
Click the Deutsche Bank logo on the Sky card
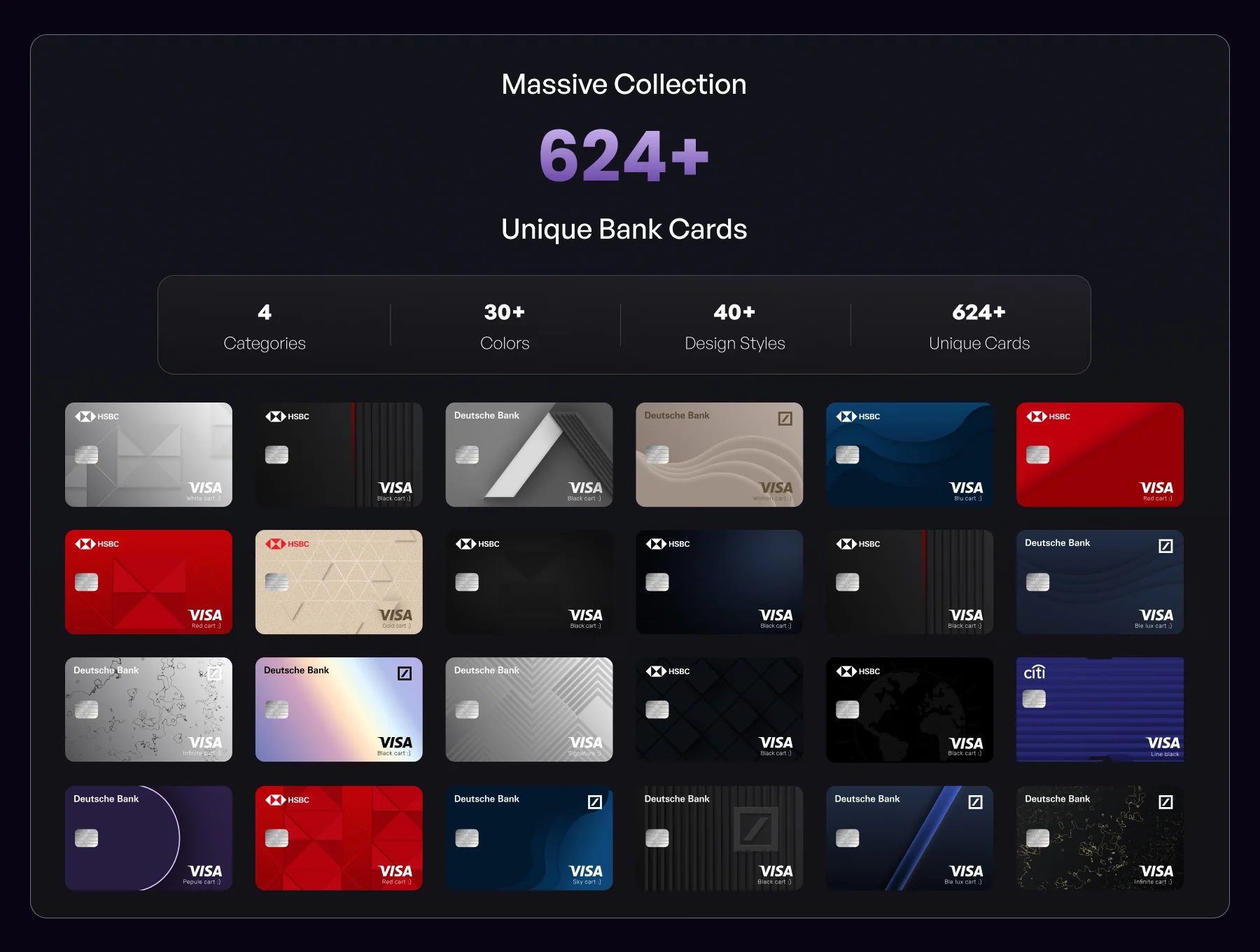[595, 802]
